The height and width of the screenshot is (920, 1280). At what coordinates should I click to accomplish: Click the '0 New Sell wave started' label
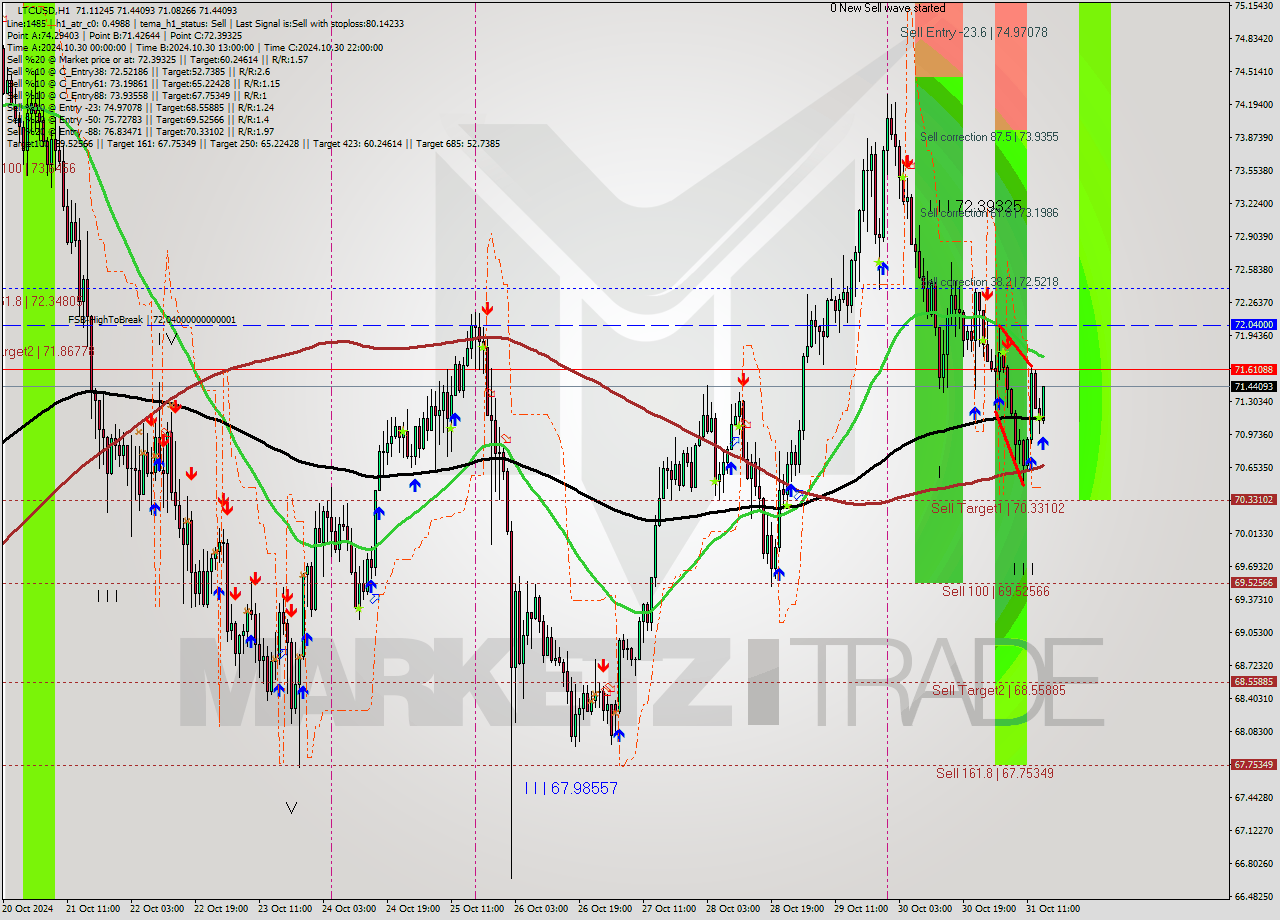point(887,8)
